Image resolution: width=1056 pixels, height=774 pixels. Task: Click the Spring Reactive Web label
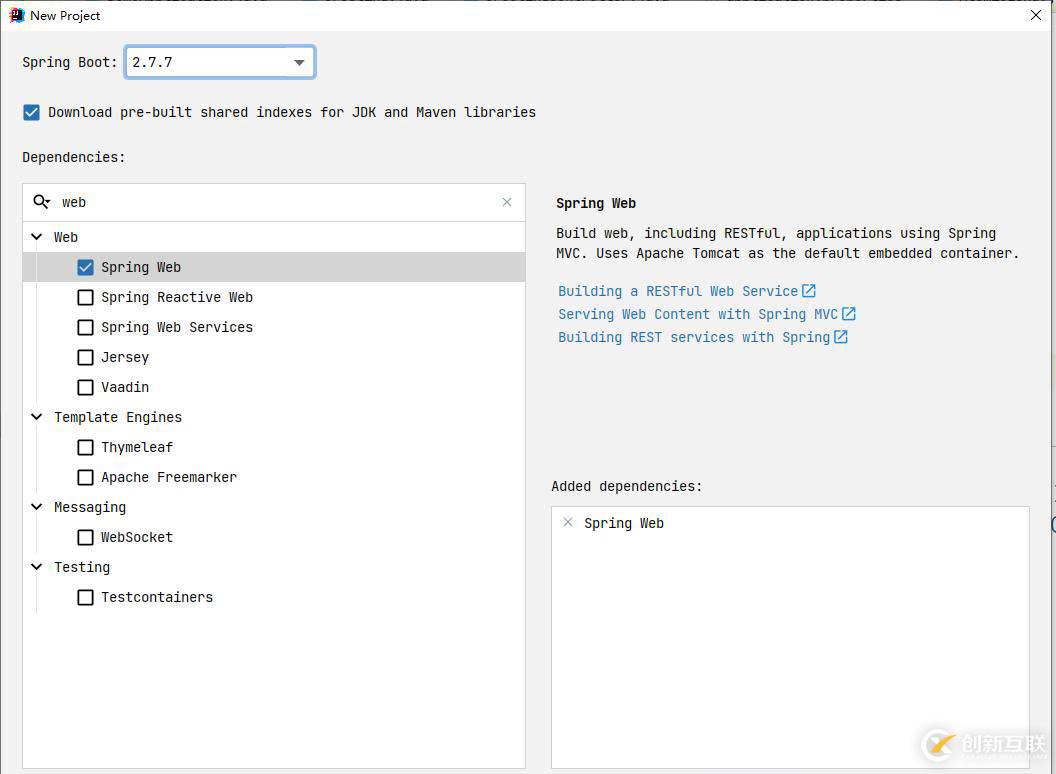pos(177,297)
